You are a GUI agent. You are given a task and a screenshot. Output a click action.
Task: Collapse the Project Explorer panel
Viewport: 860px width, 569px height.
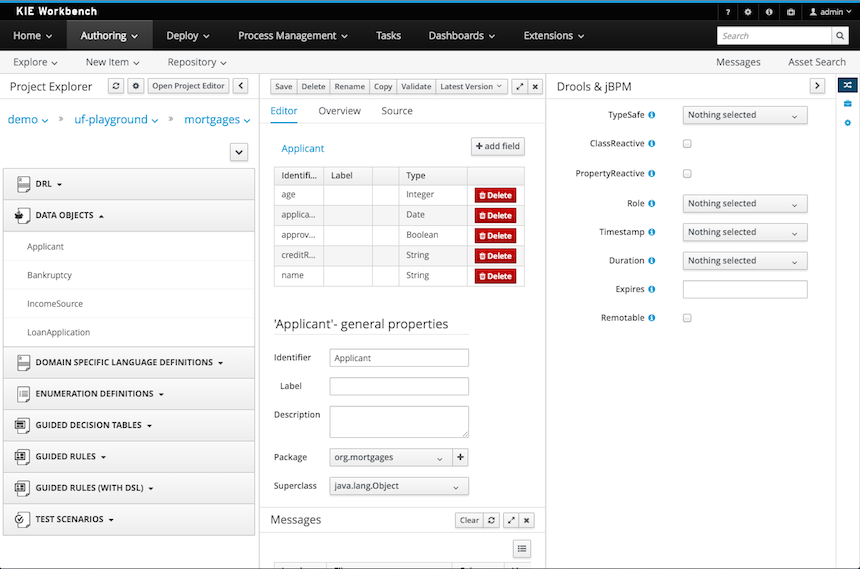tap(240, 87)
